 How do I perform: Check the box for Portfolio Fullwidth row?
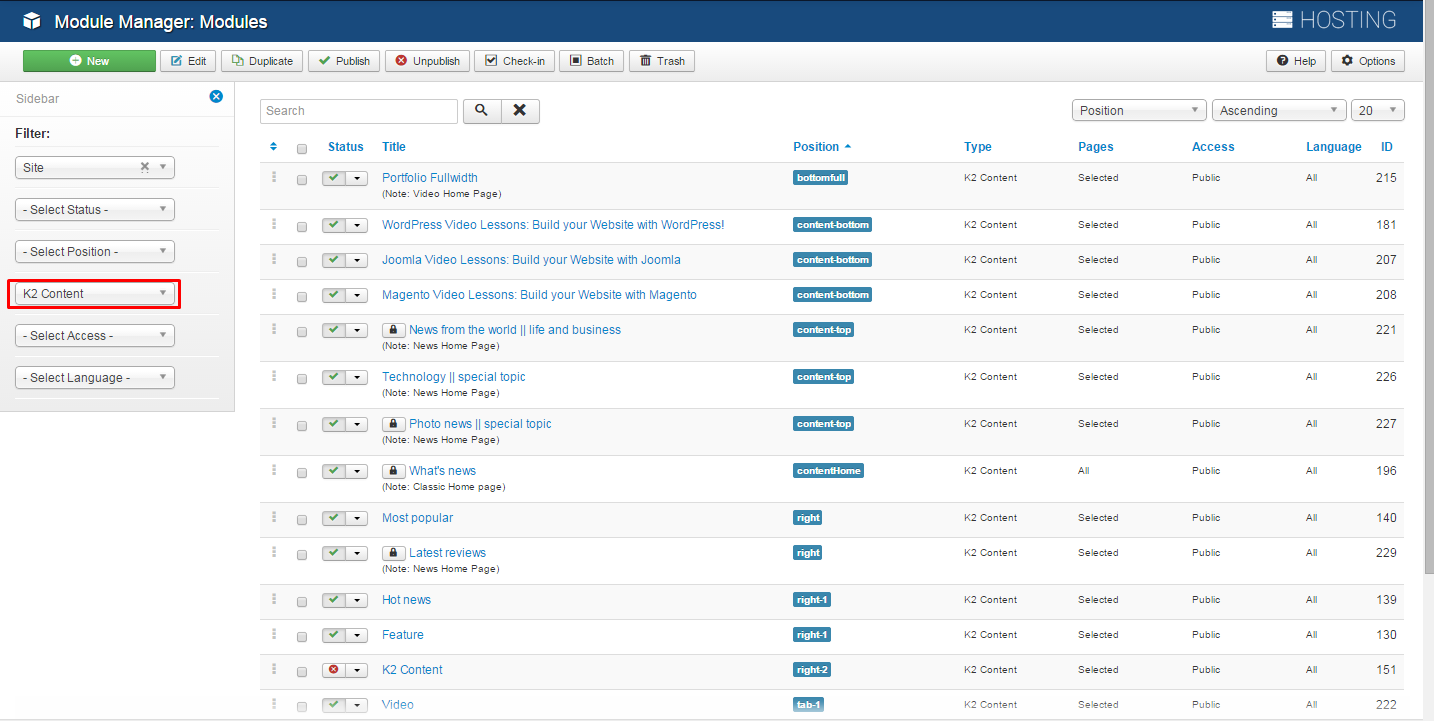click(x=302, y=181)
